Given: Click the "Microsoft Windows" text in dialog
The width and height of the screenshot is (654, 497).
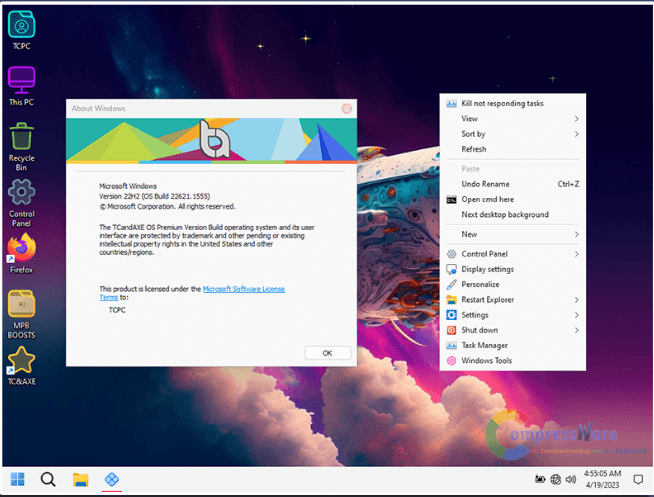Looking at the screenshot, I should [128, 186].
